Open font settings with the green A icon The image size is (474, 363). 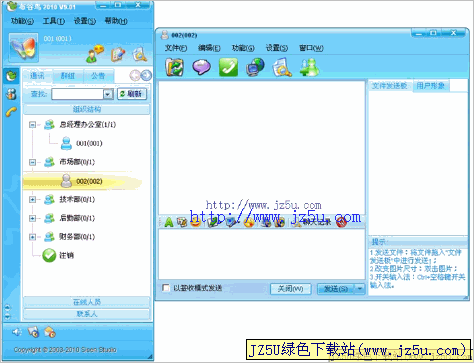(x=169, y=222)
